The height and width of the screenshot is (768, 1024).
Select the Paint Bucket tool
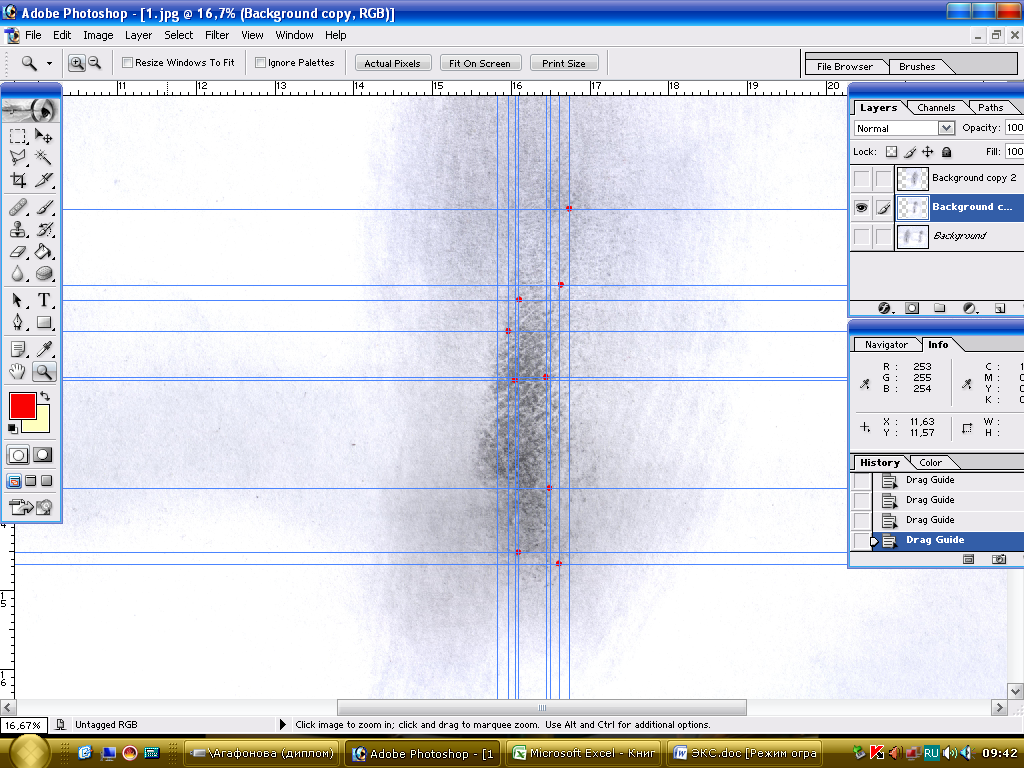[x=44, y=252]
